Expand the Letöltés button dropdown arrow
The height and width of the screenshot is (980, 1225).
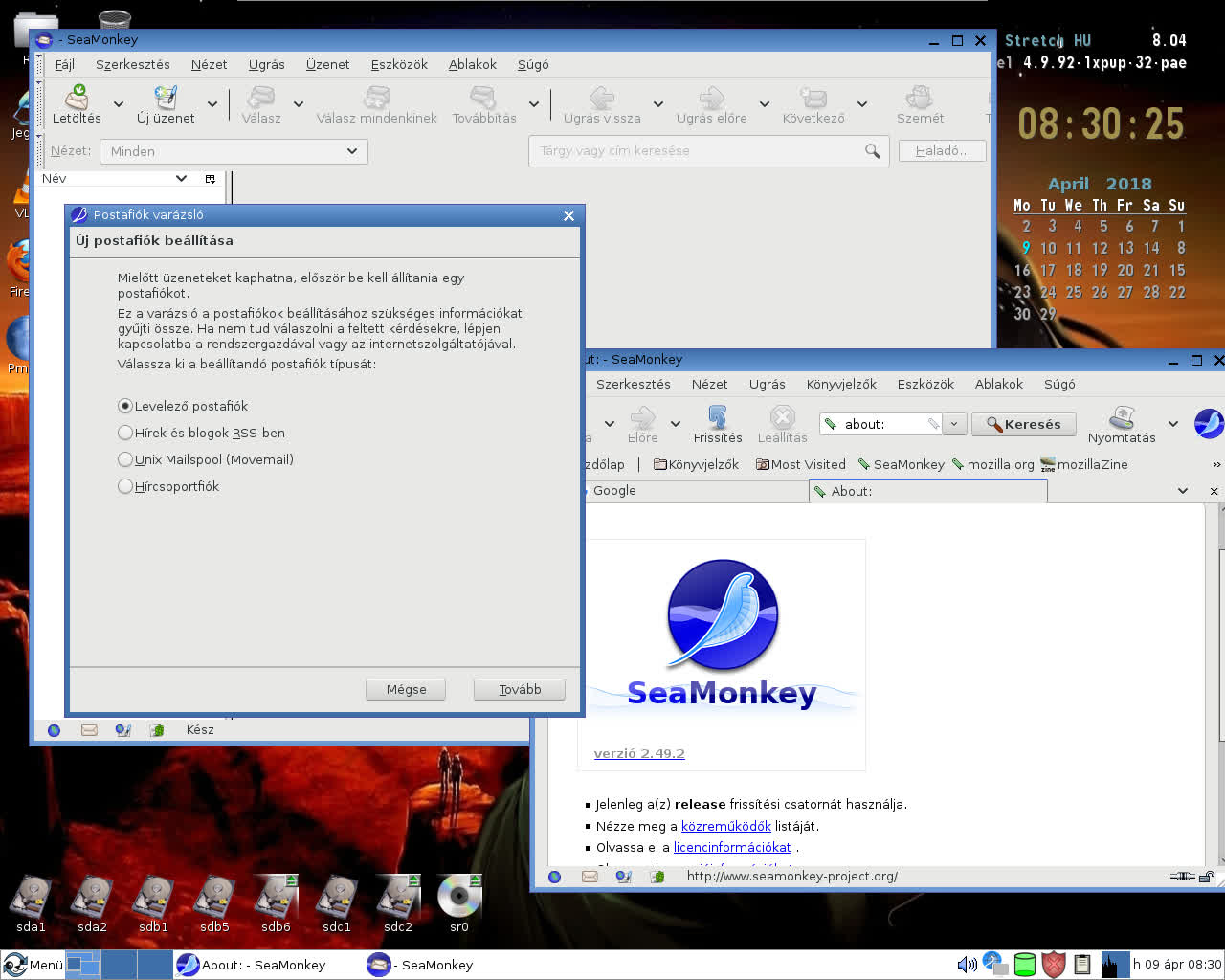point(119,104)
